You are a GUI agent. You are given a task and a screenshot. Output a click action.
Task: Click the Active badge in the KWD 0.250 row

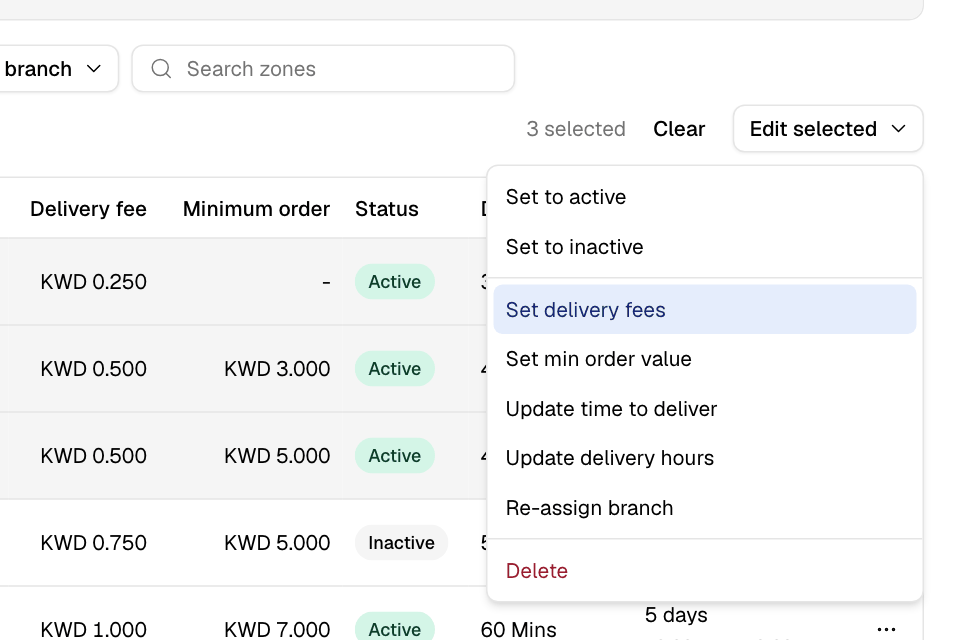pyautogui.click(x=395, y=282)
